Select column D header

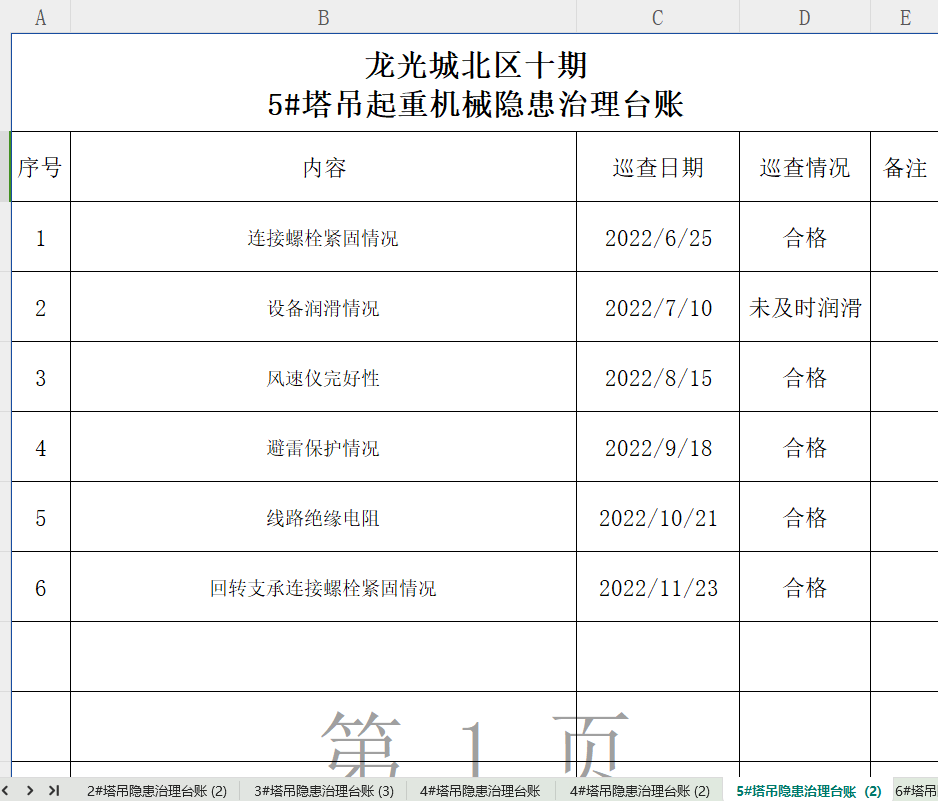(804, 17)
